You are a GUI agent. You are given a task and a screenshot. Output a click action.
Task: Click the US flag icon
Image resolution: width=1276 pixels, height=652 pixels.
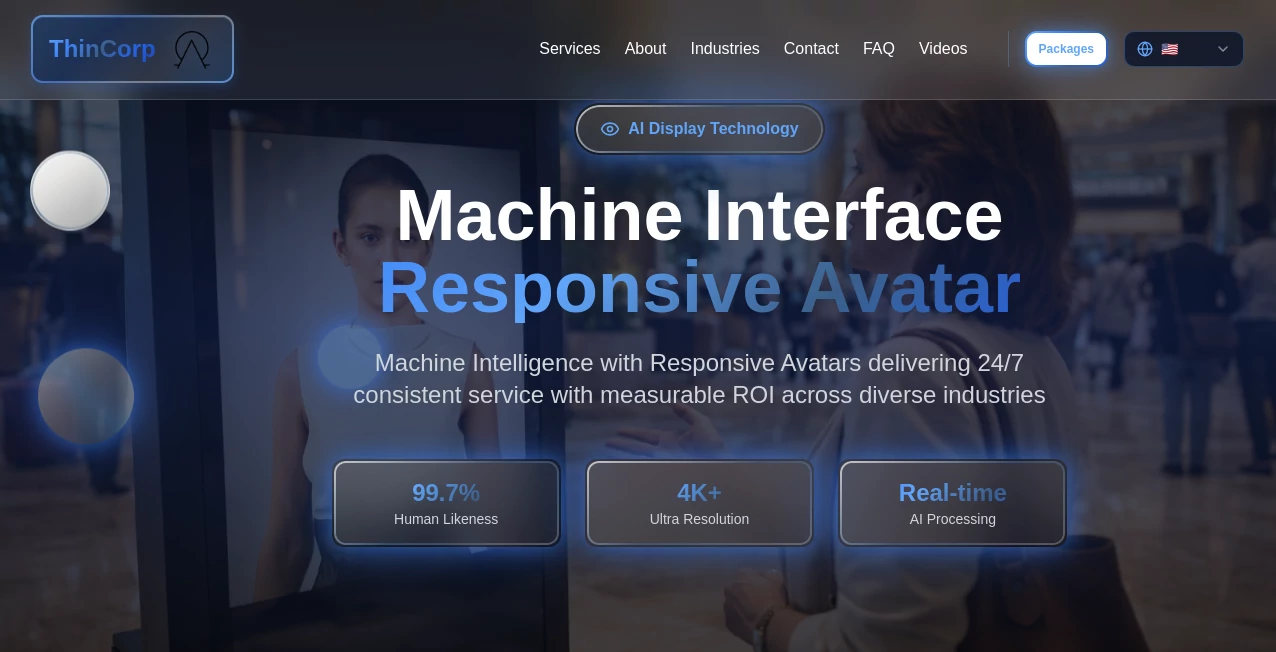point(1169,49)
